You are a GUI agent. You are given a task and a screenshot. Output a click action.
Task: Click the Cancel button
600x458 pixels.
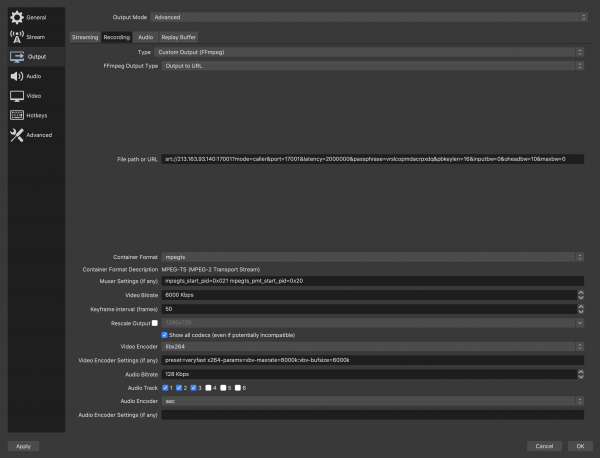[544, 446]
